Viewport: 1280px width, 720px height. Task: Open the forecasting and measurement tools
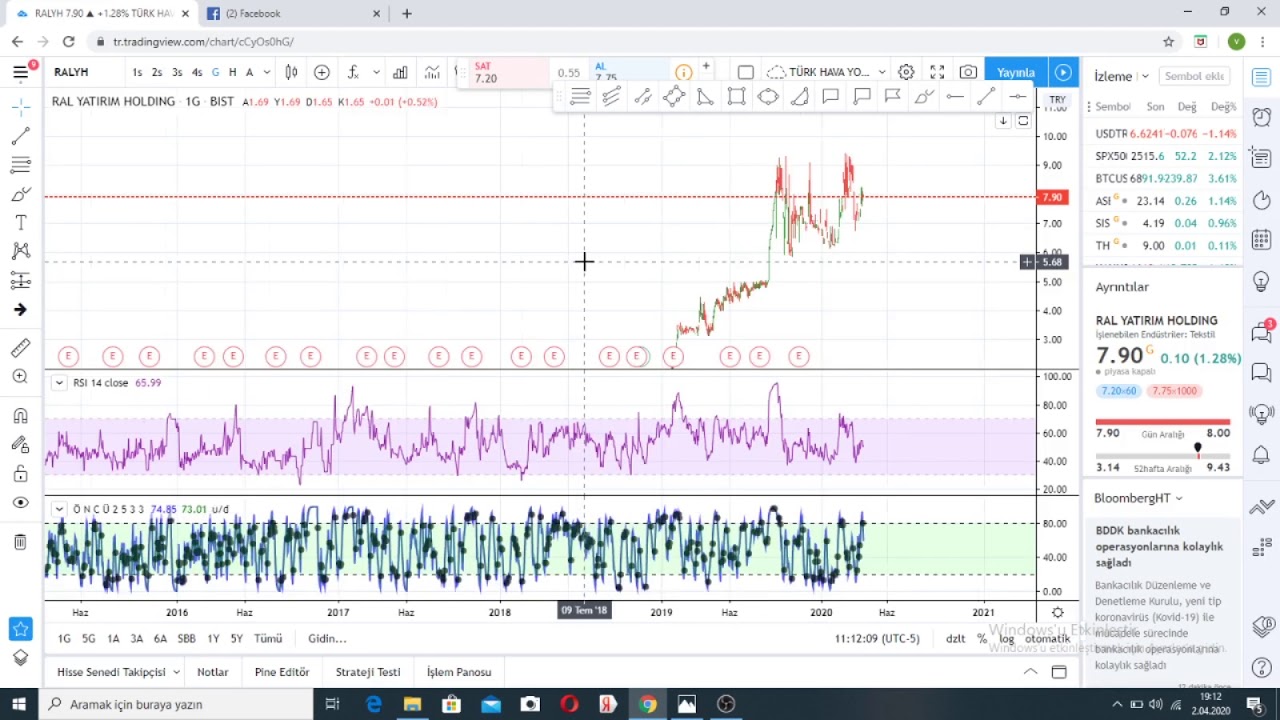tap(20, 280)
